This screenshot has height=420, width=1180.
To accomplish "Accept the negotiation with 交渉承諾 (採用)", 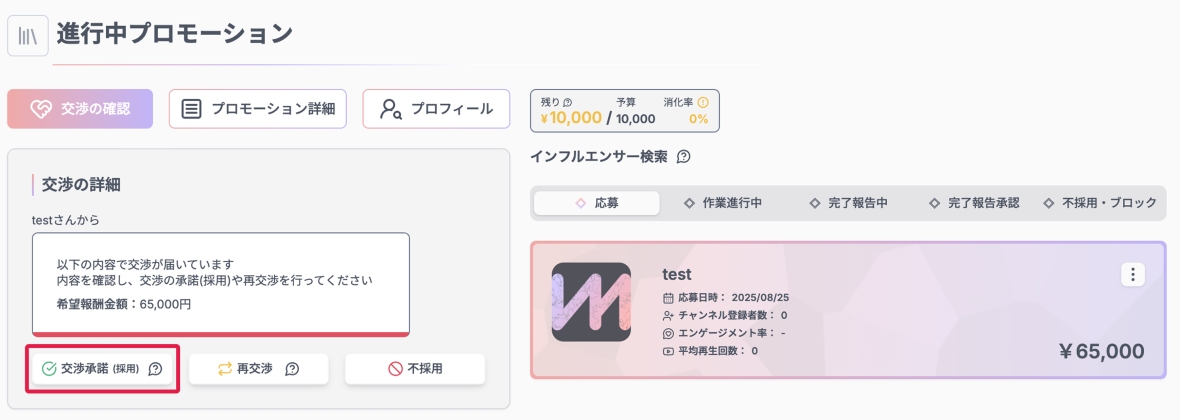I will [93, 369].
